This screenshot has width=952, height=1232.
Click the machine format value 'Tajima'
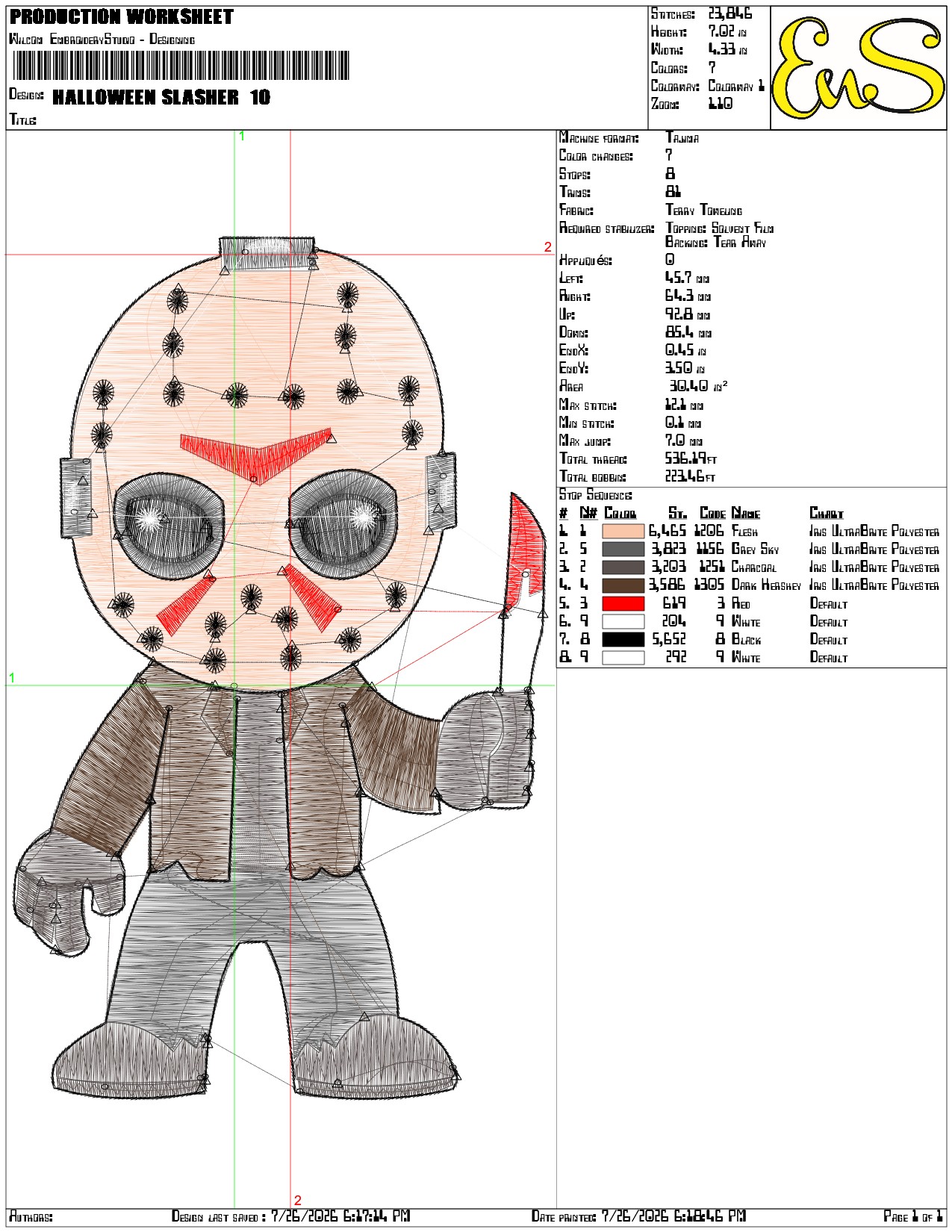coord(682,138)
